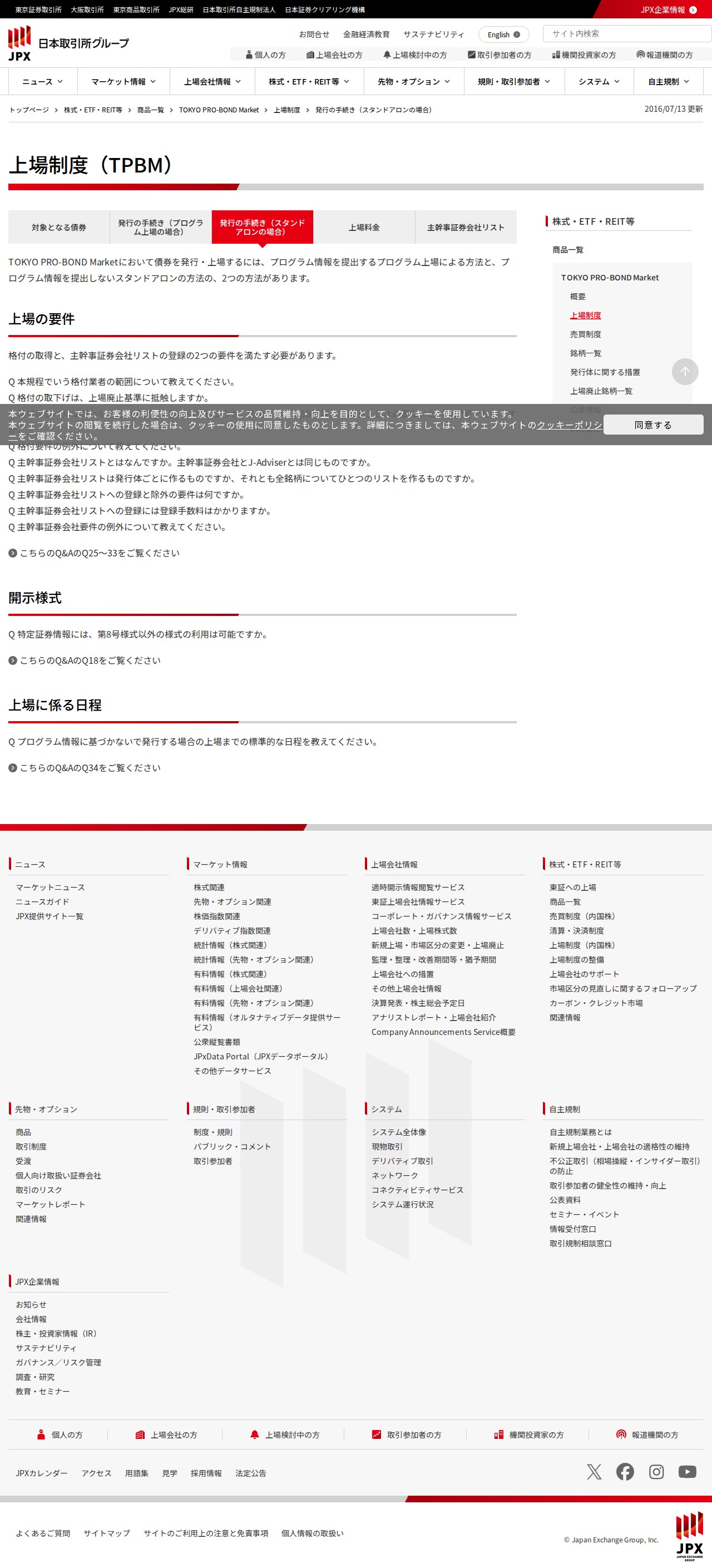The height and width of the screenshot is (1568, 712).
Task: Open the 日本証券クリアリング機構 top link
Action: (x=325, y=10)
